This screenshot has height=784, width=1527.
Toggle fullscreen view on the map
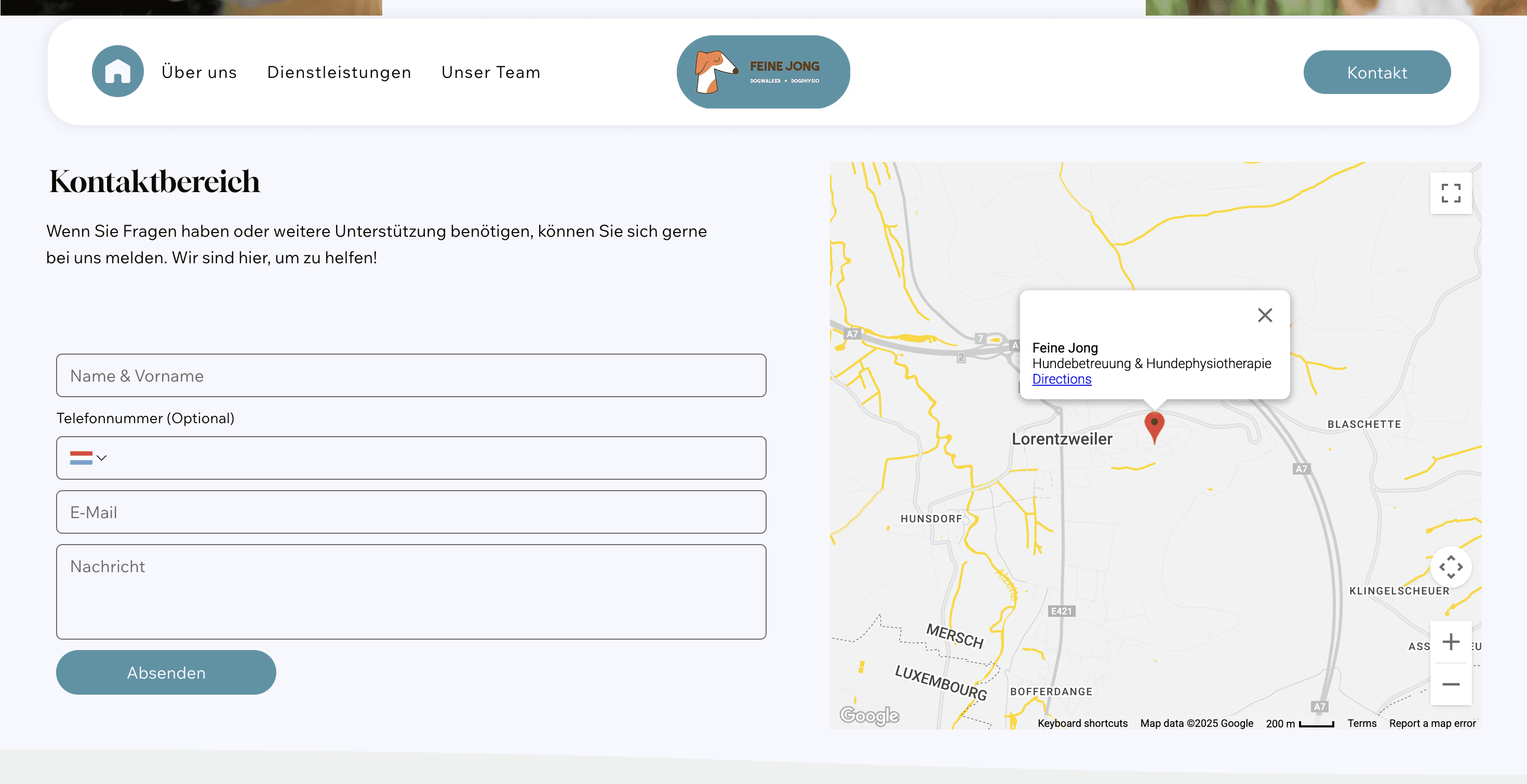1450,193
